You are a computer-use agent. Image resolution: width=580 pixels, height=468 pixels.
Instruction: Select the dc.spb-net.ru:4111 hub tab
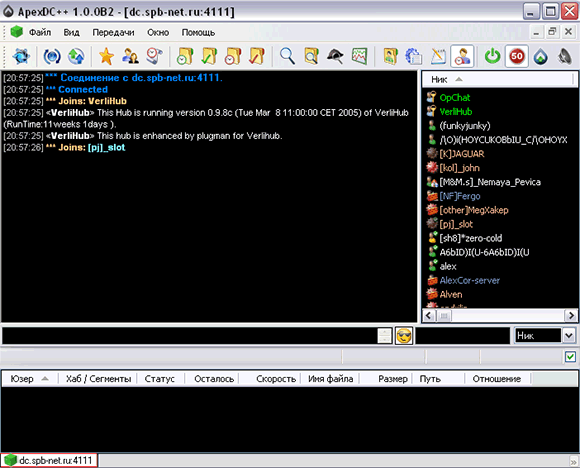pyautogui.click(x=49, y=460)
